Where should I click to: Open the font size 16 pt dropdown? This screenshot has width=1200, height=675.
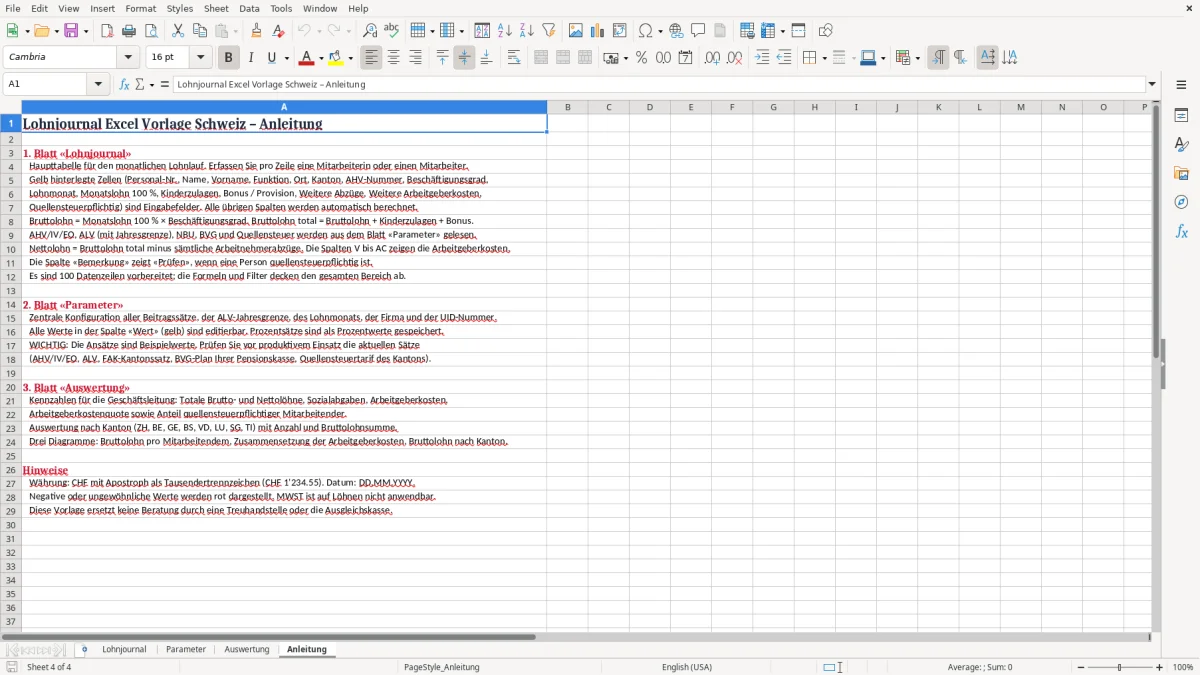click(x=200, y=58)
